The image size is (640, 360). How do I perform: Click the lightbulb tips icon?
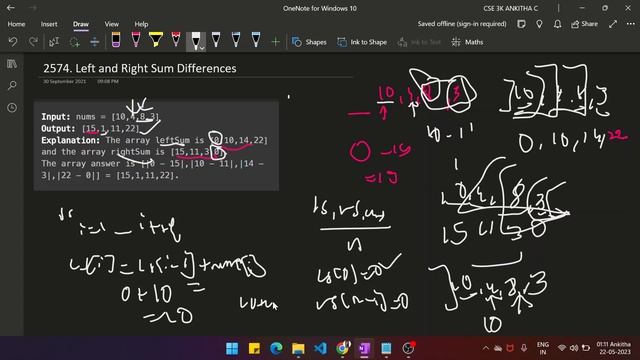[x=539, y=24]
